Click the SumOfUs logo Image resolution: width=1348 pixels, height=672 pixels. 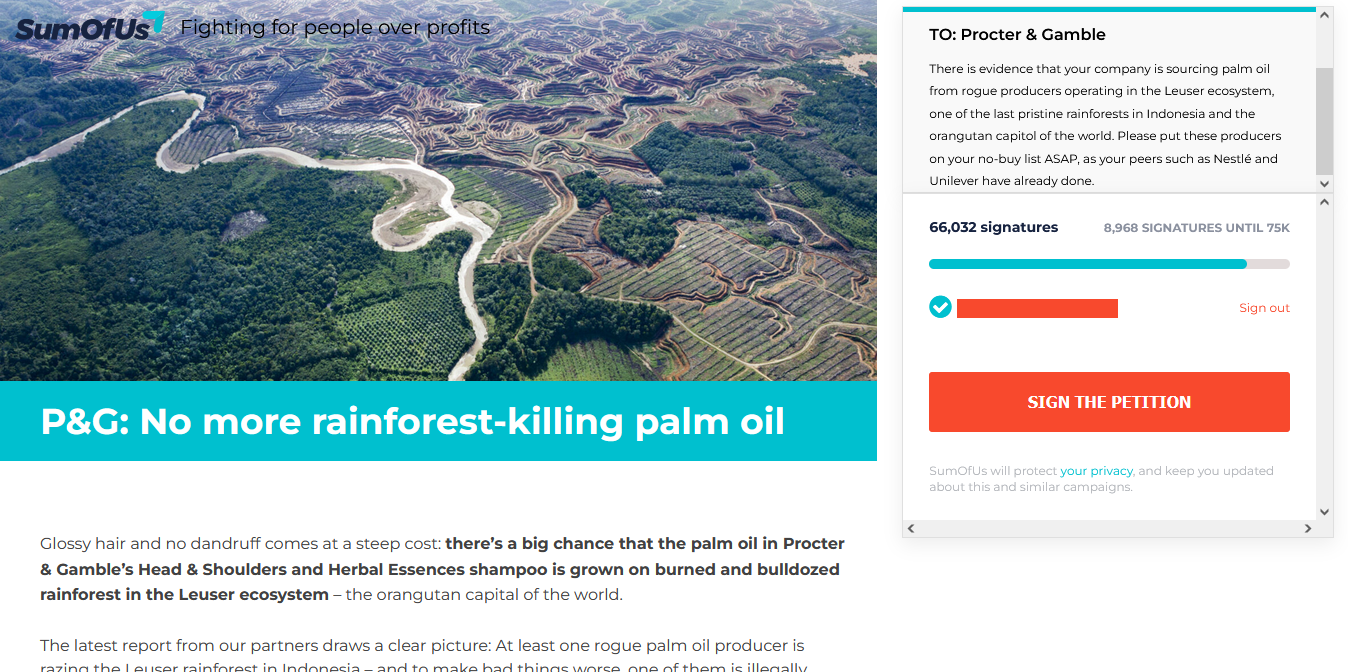(89, 27)
